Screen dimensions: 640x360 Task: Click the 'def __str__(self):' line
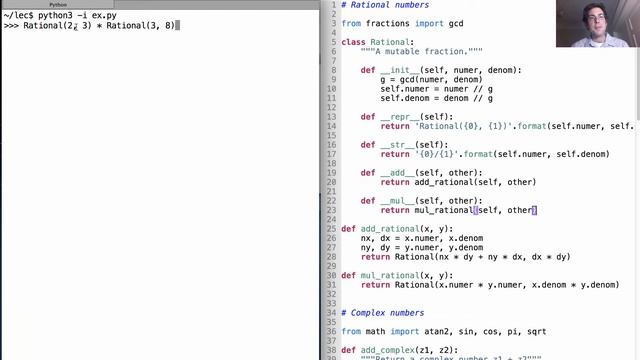tap(404, 145)
